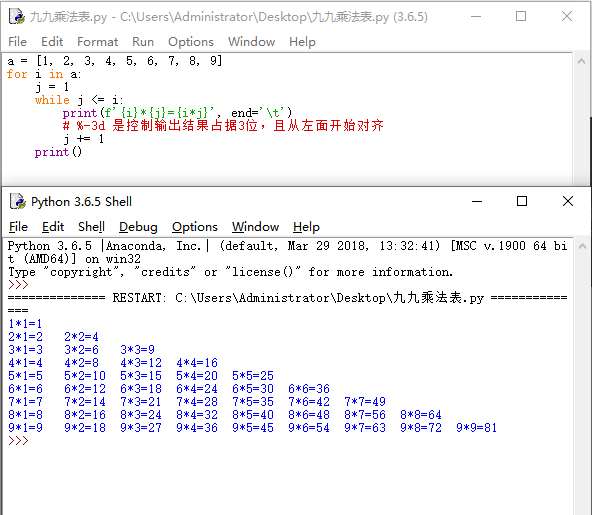The height and width of the screenshot is (515, 592).
Task: Close the editor window
Action: (x=567, y=16)
